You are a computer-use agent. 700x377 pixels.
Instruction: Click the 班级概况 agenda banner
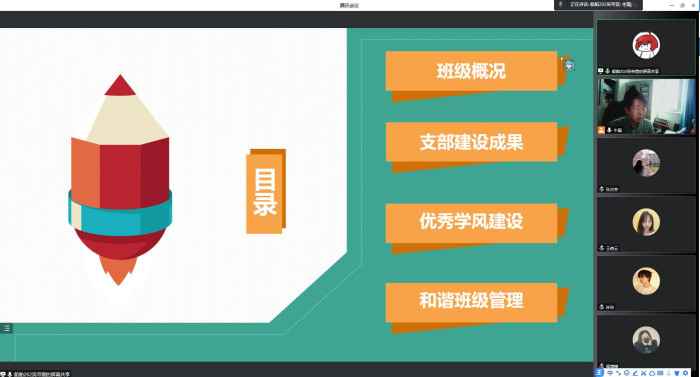click(471, 71)
